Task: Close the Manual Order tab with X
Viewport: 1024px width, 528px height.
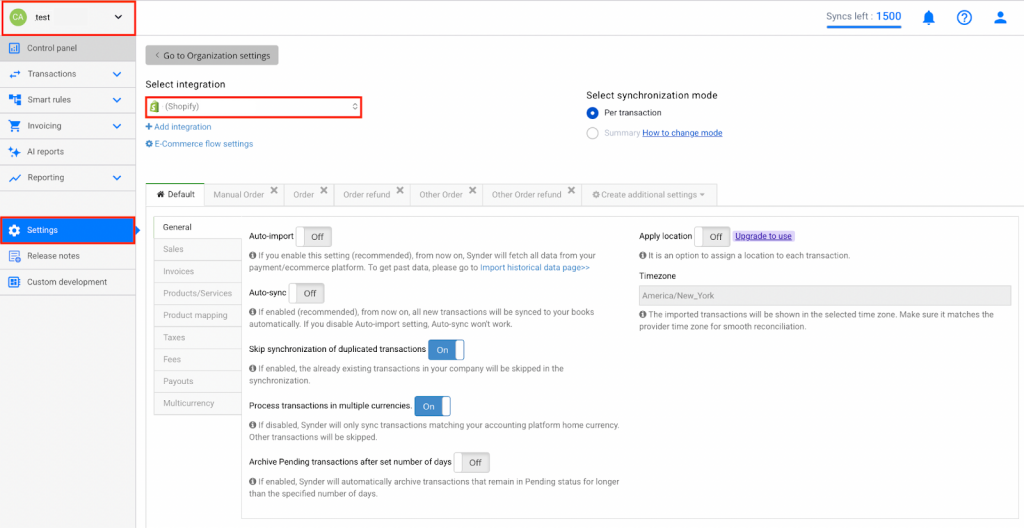Action: pyautogui.click(x=274, y=190)
